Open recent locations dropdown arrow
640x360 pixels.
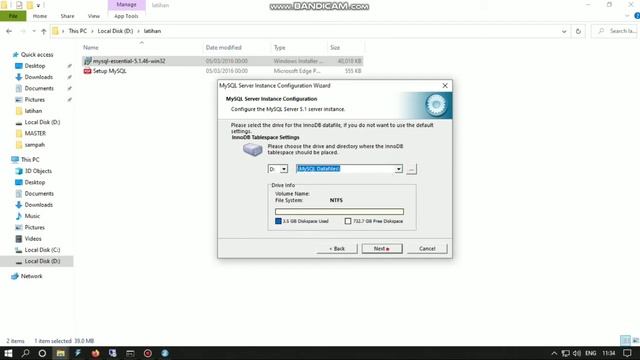(34, 31)
